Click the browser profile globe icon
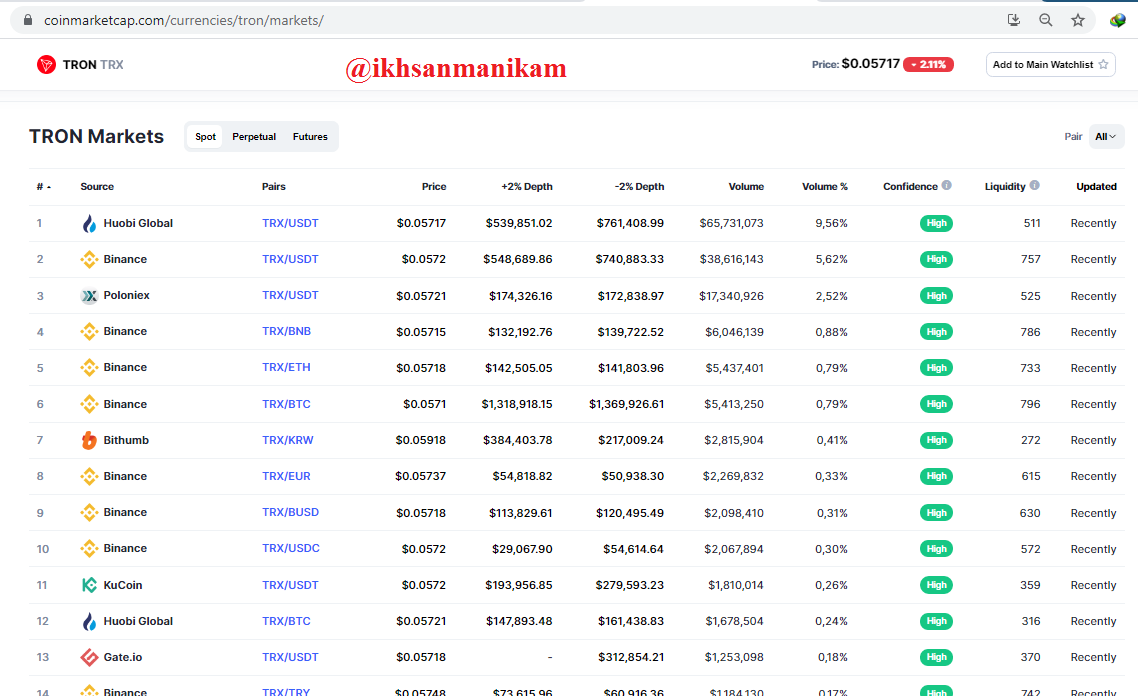Viewport: 1138px width, 696px height. click(1118, 20)
